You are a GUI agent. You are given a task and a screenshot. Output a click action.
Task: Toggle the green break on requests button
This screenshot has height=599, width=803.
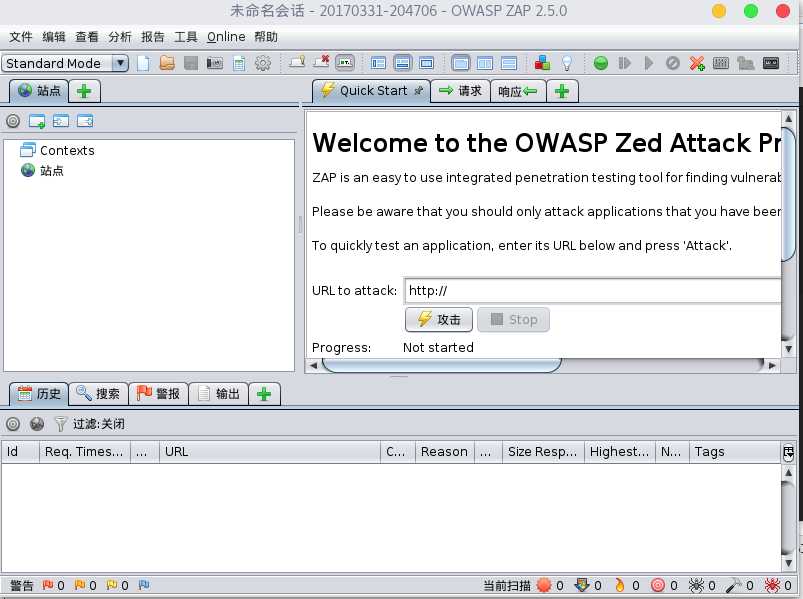[601, 63]
